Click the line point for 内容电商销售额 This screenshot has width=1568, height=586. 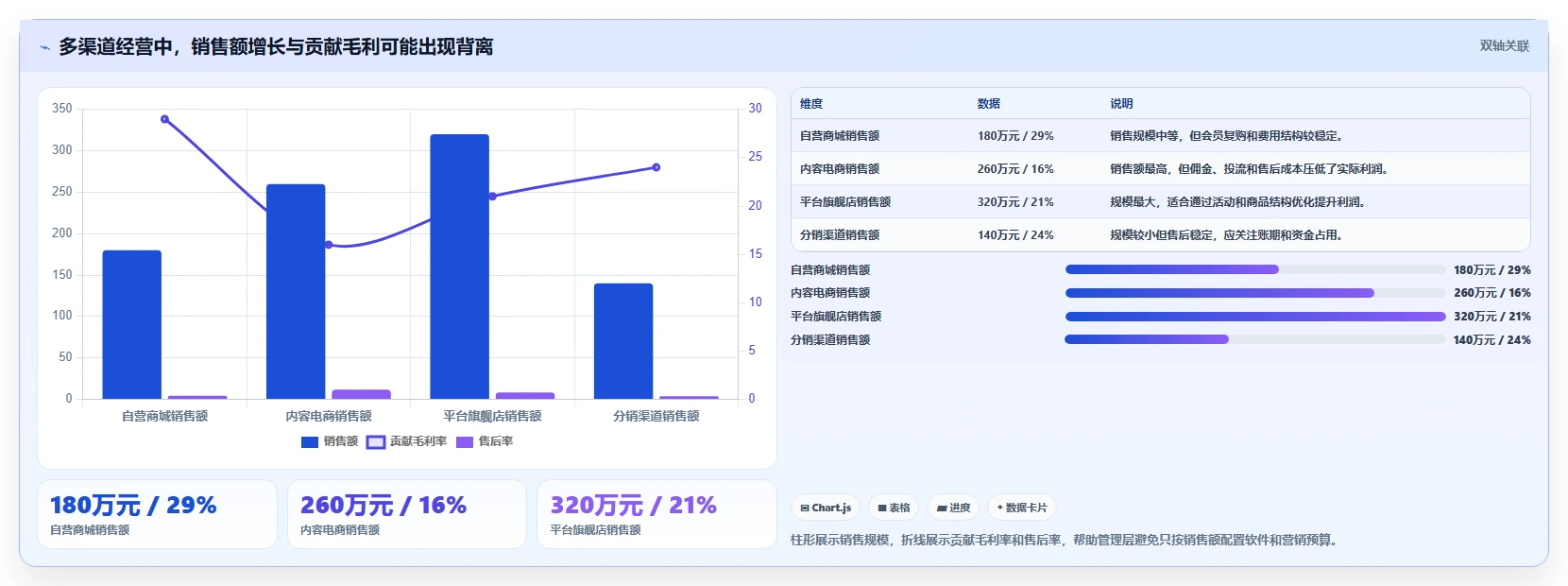coord(329,245)
